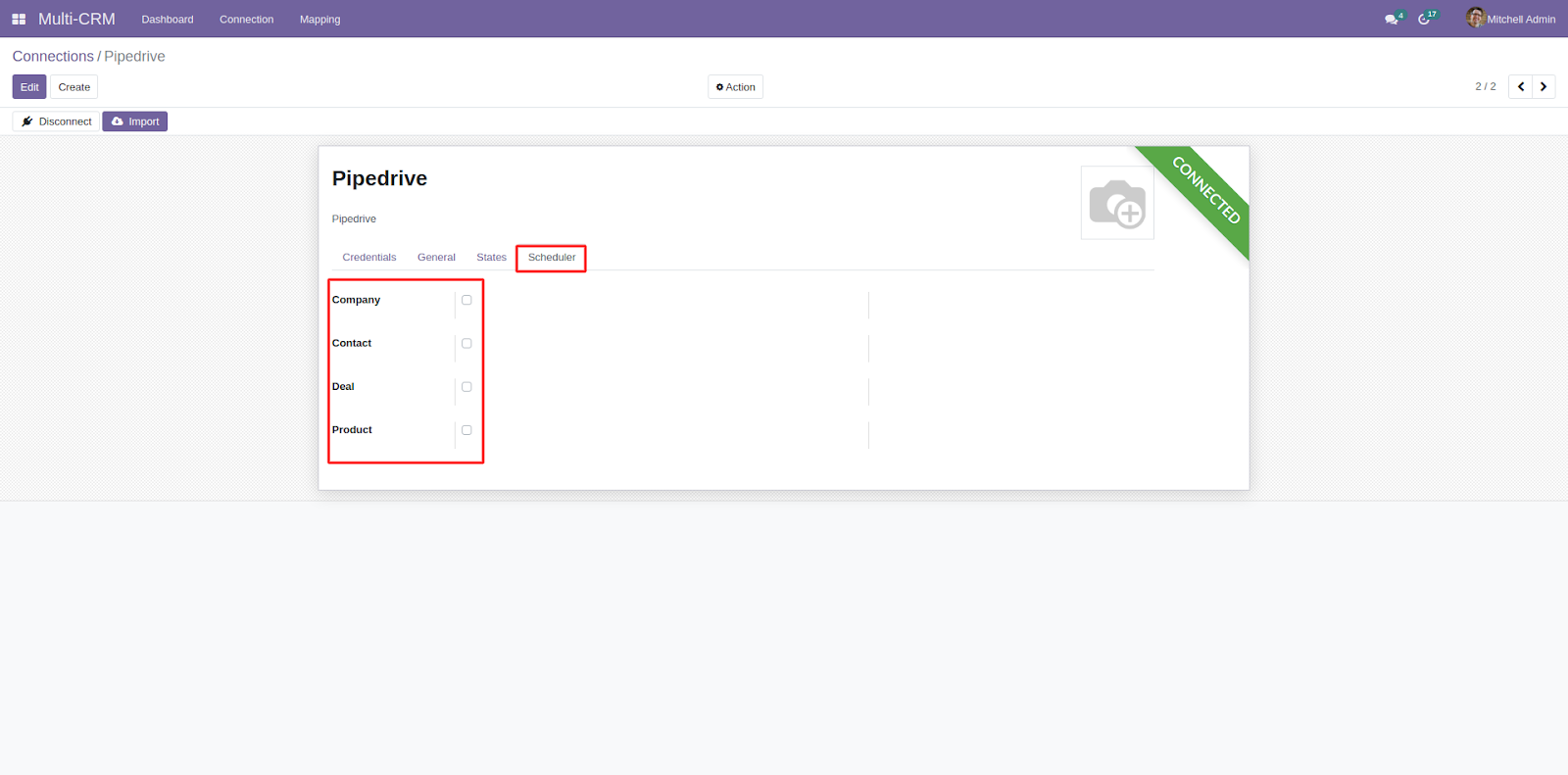1568x775 pixels.
Task: Click the Product field label
Action: pos(352,429)
